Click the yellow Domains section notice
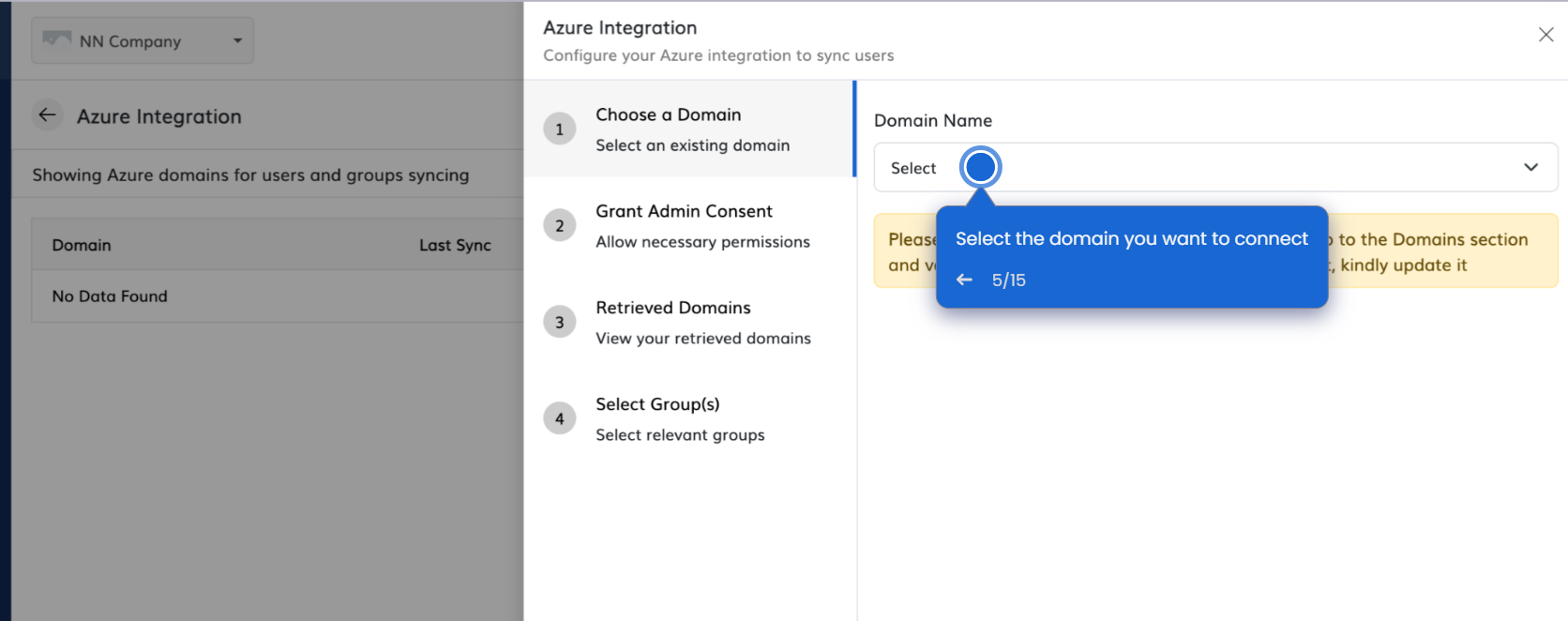Viewport: 1568px width, 621px height. tap(1444, 251)
